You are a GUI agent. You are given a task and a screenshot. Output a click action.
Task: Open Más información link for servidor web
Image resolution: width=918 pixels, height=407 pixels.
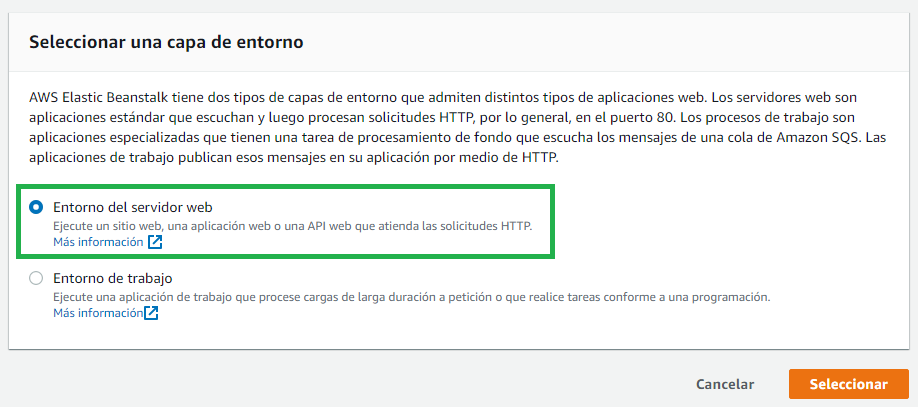(x=98, y=242)
